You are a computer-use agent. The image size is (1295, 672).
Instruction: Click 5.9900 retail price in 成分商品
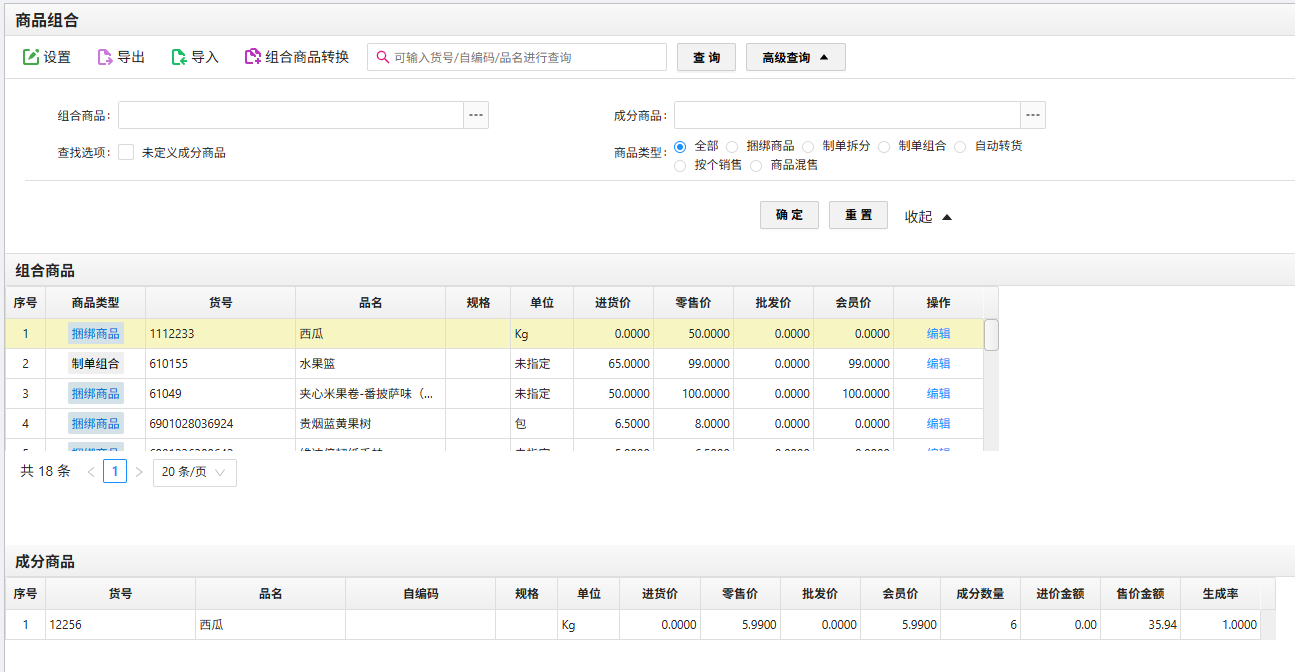click(x=741, y=625)
